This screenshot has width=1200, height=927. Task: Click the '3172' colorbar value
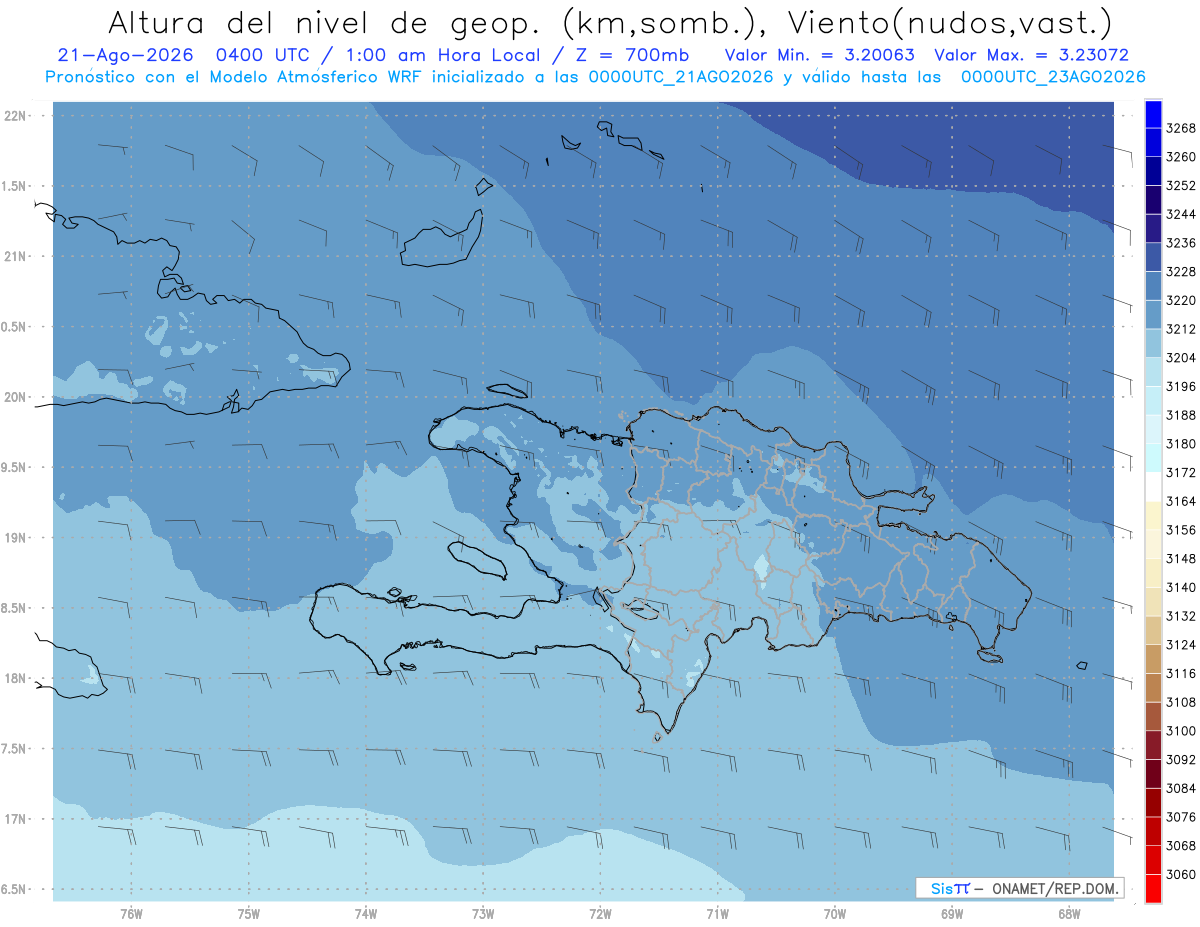(x=1181, y=473)
